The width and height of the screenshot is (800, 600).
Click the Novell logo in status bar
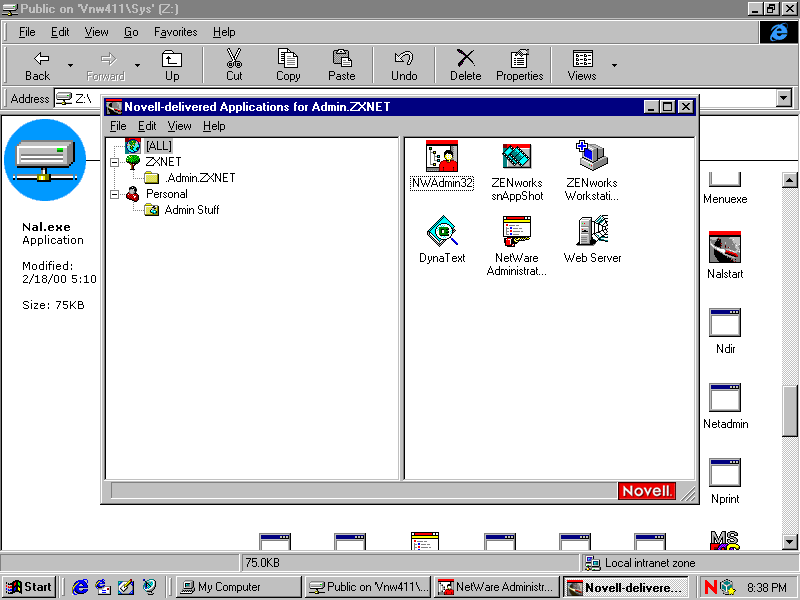(646, 491)
